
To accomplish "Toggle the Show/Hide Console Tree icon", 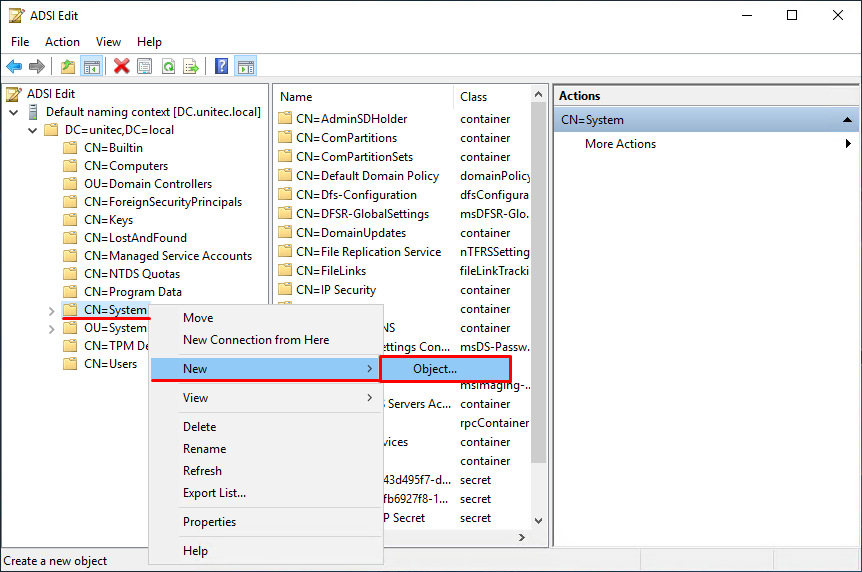I will click(x=92, y=67).
